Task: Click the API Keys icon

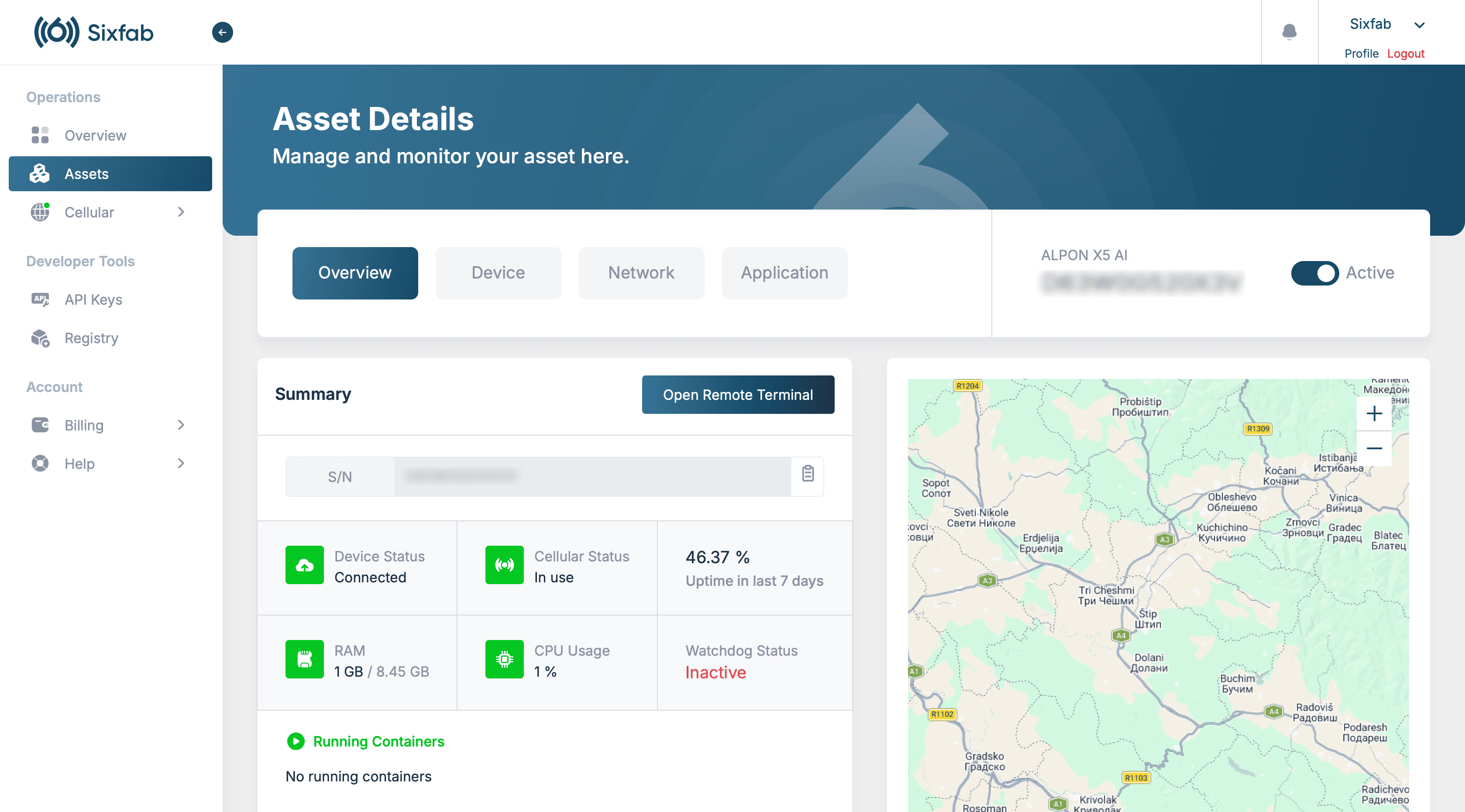Action: pyautogui.click(x=40, y=299)
